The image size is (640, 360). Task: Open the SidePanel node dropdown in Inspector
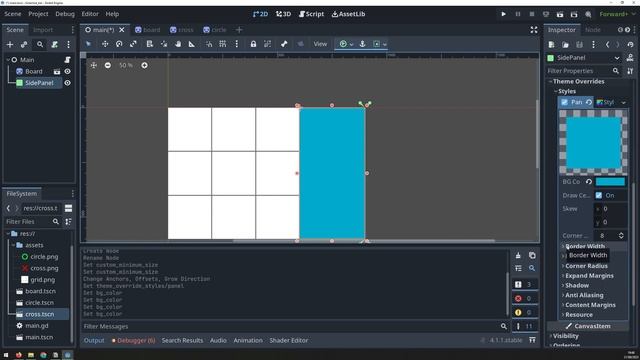pyautogui.click(x=617, y=58)
